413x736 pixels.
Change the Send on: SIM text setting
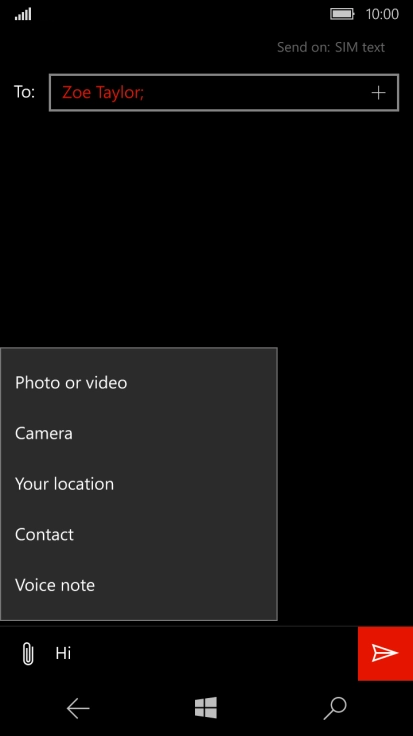pos(331,47)
